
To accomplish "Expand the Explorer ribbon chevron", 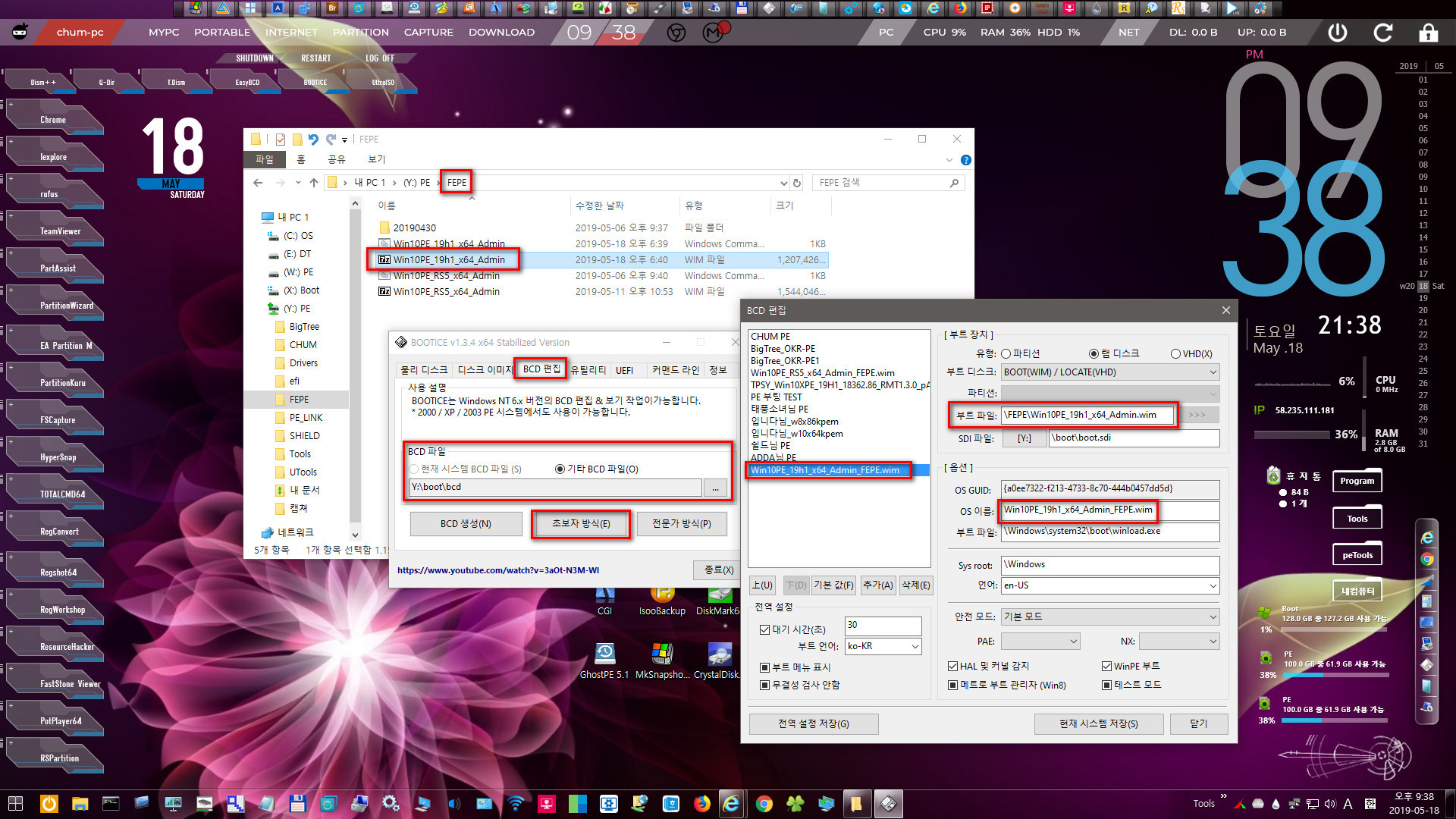I will pos(949,160).
